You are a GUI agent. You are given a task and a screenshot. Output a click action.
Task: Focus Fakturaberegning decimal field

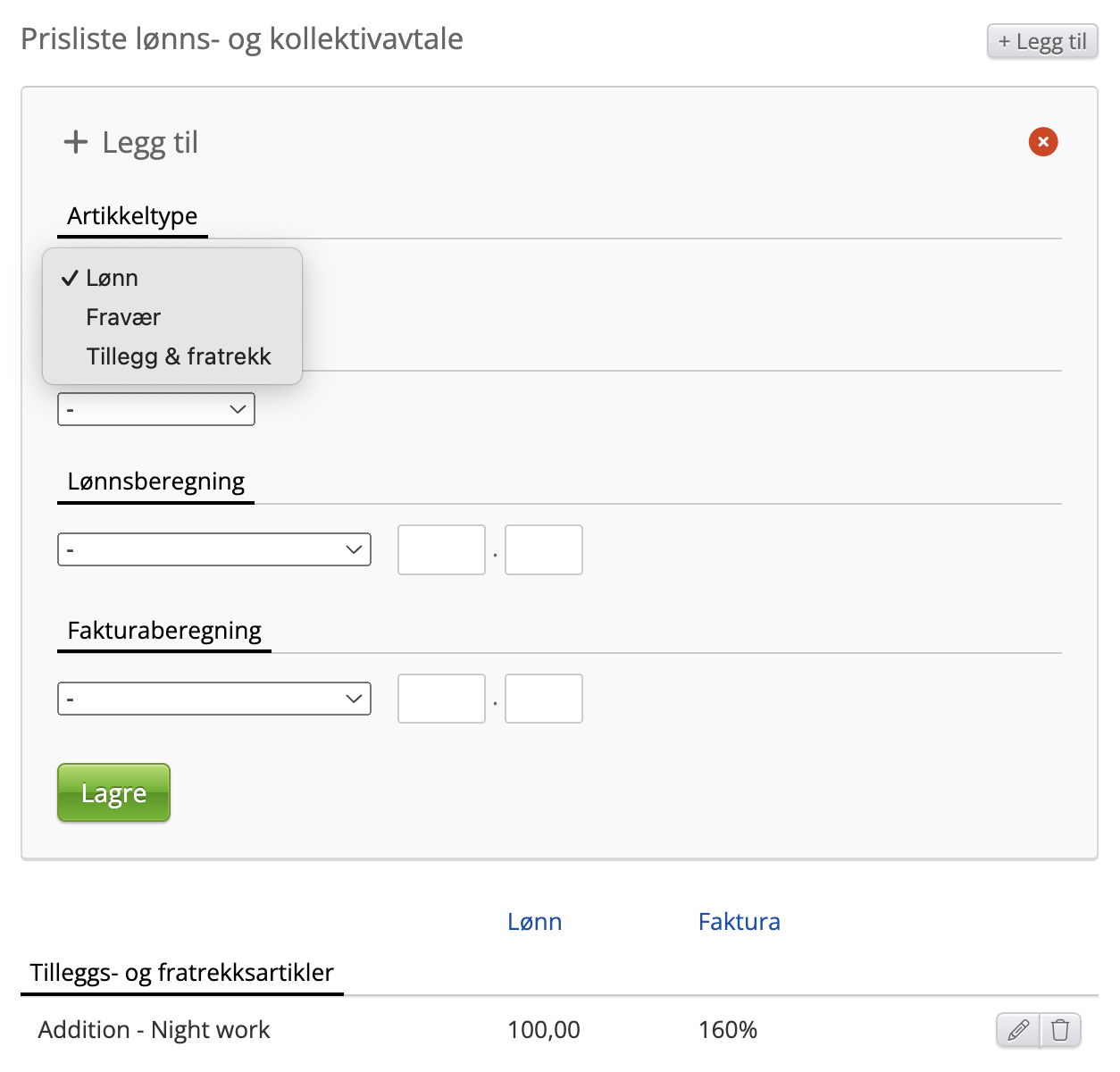click(x=544, y=699)
